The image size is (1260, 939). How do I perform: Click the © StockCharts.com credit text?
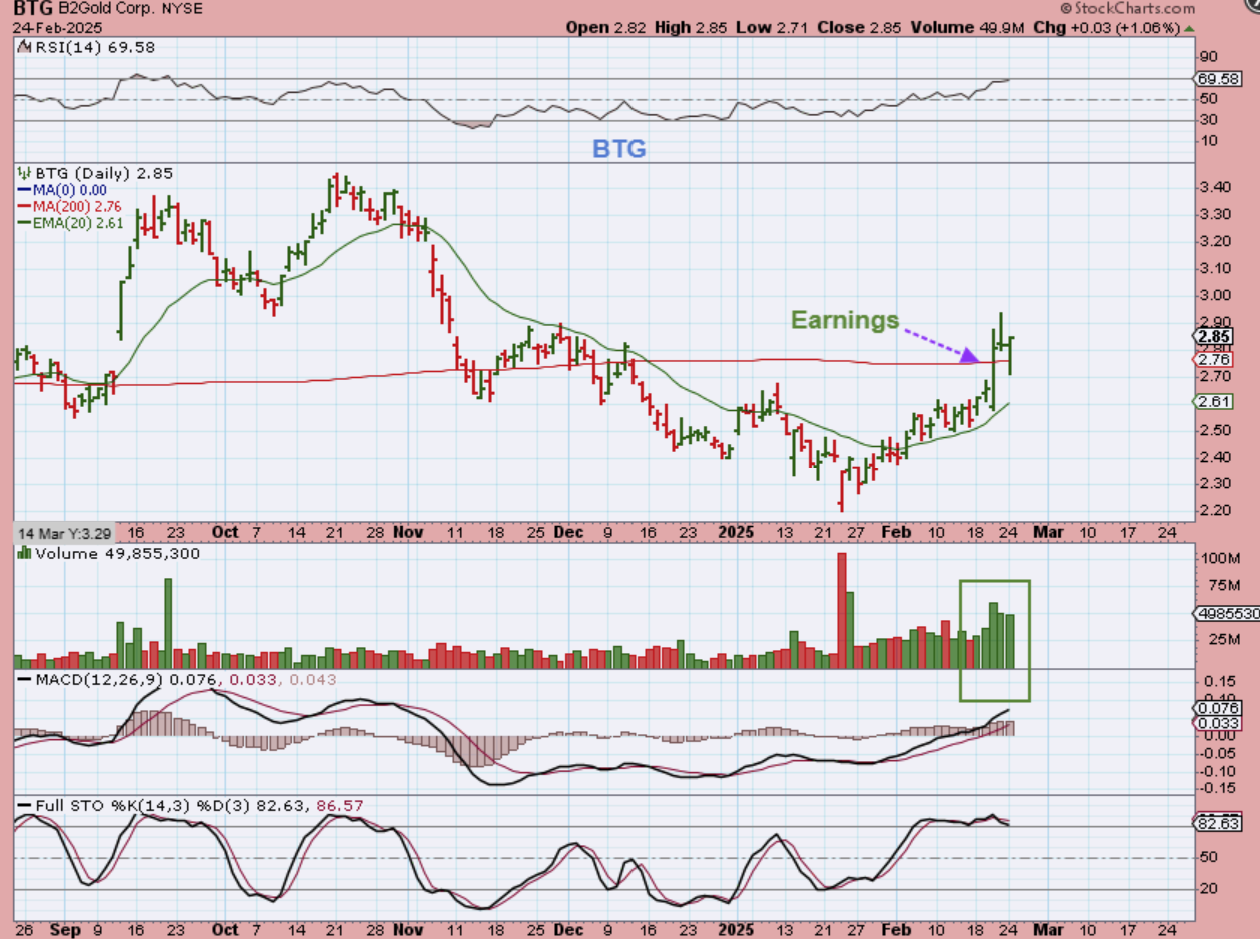point(1126,8)
